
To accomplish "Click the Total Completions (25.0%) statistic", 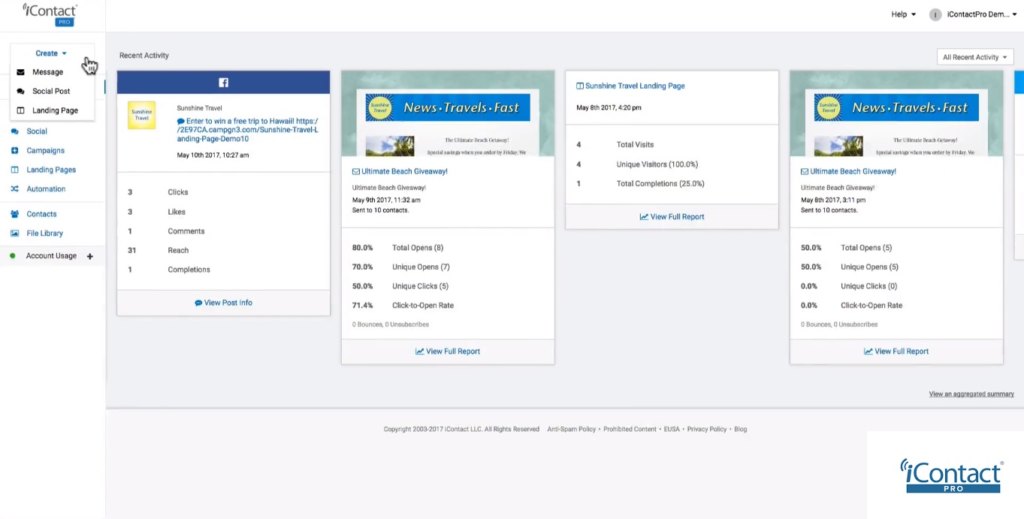I will click(x=660, y=184).
